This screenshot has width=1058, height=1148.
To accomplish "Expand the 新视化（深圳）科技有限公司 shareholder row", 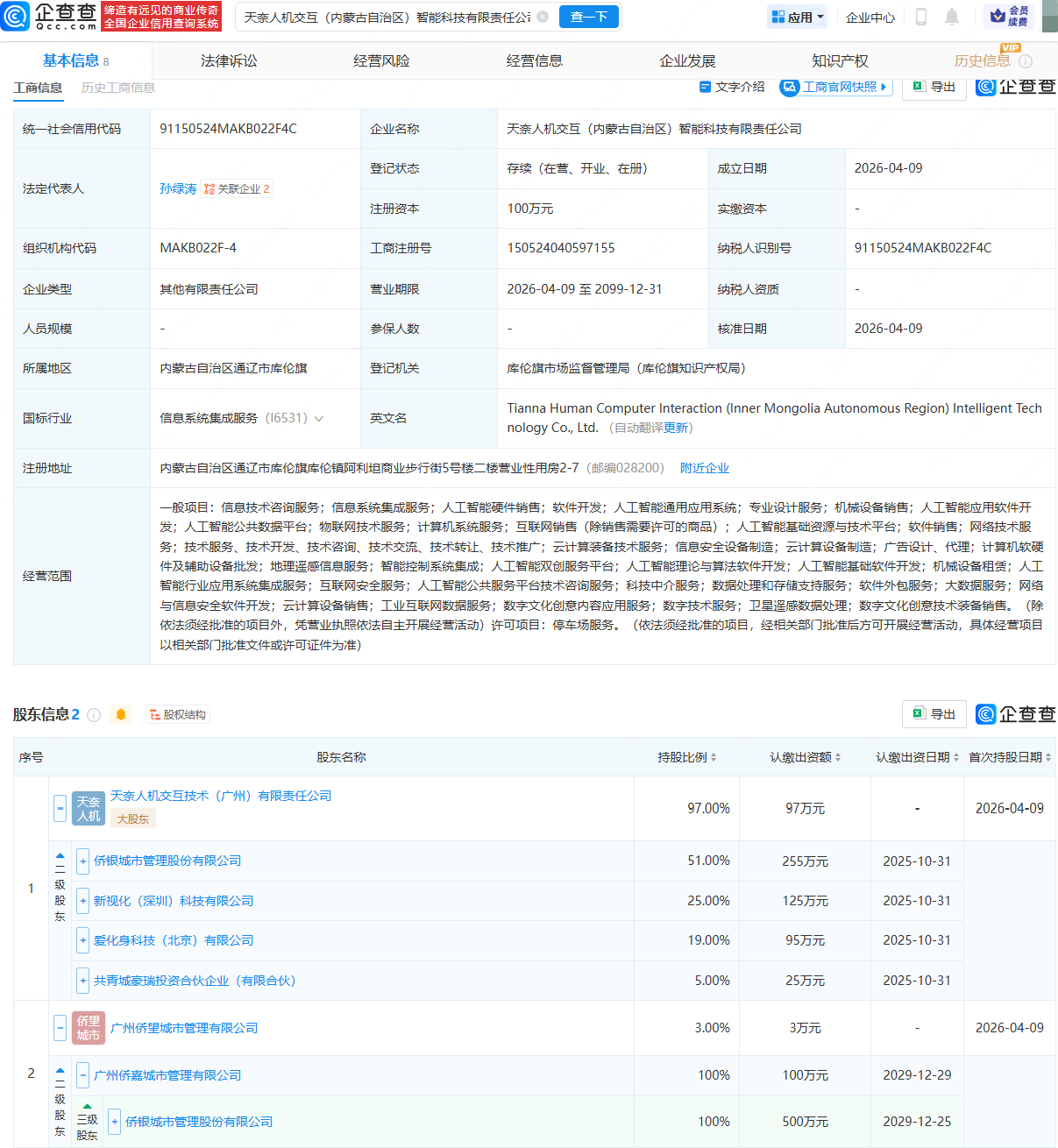I will click(82, 901).
